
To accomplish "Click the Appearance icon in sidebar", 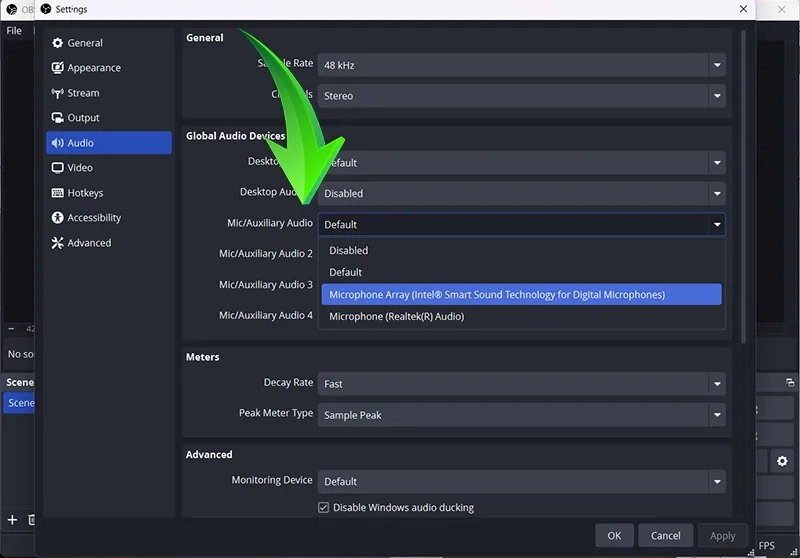I will 58,68.
